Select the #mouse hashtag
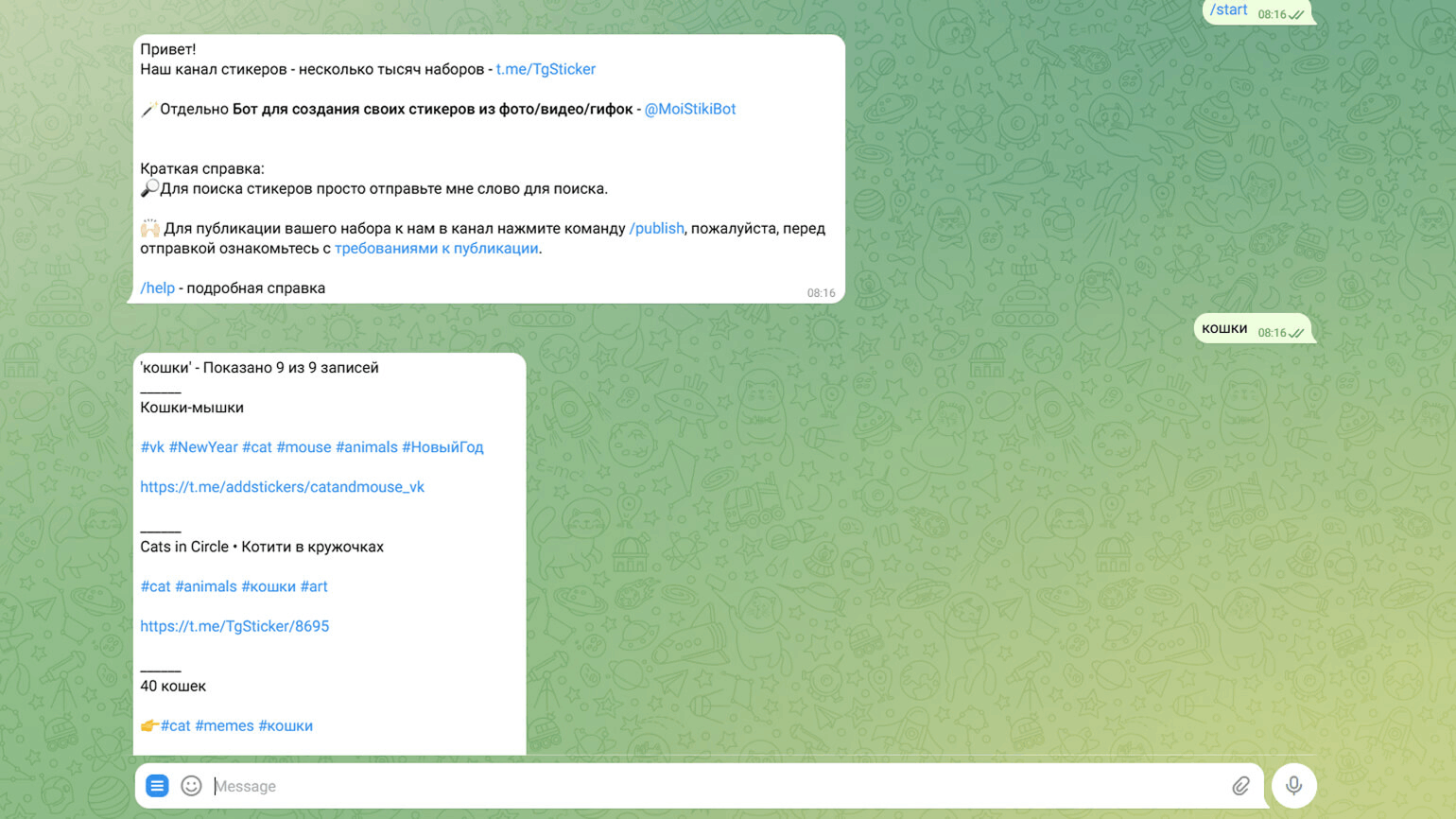This screenshot has height=819, width=1456. (303, 446)
